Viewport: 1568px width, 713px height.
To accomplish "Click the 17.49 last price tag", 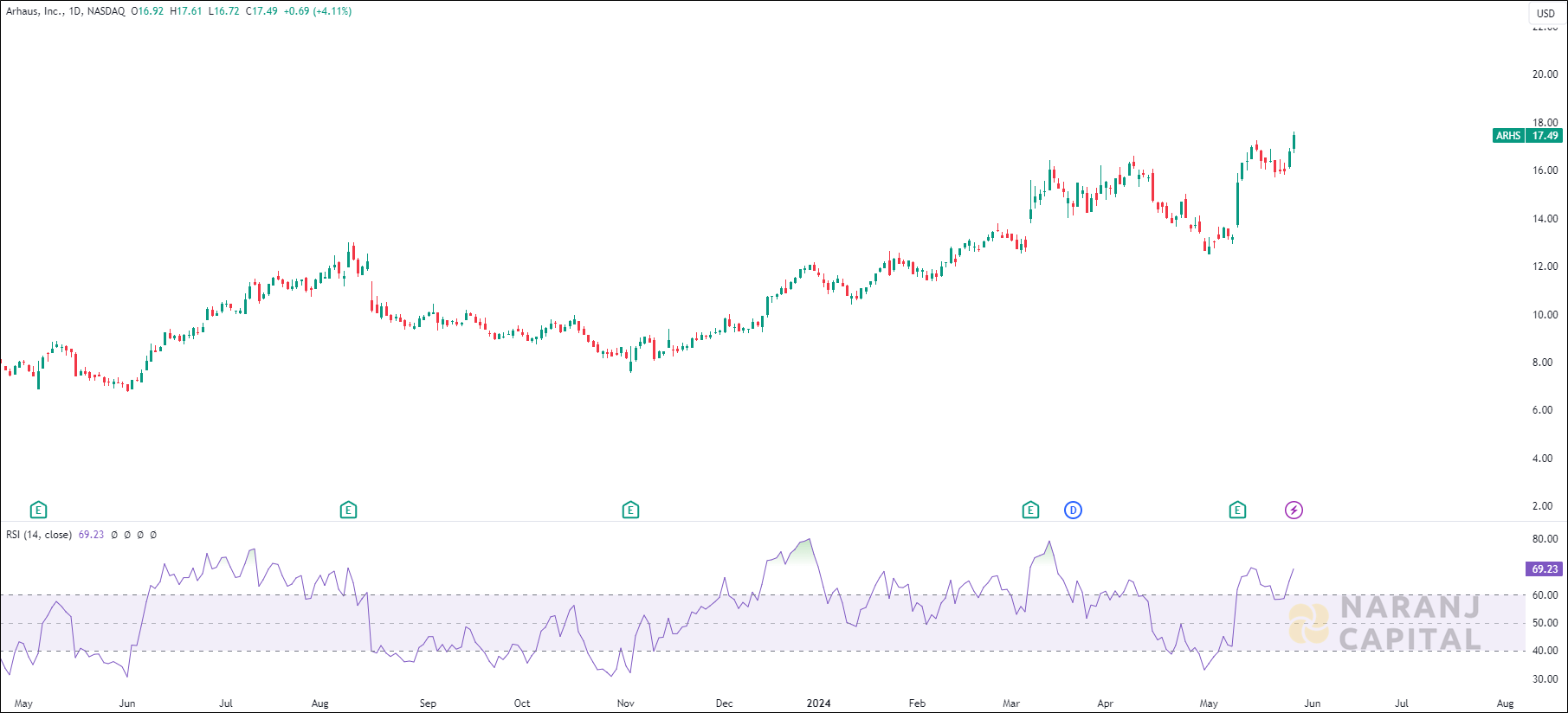I will (1545, 136).
